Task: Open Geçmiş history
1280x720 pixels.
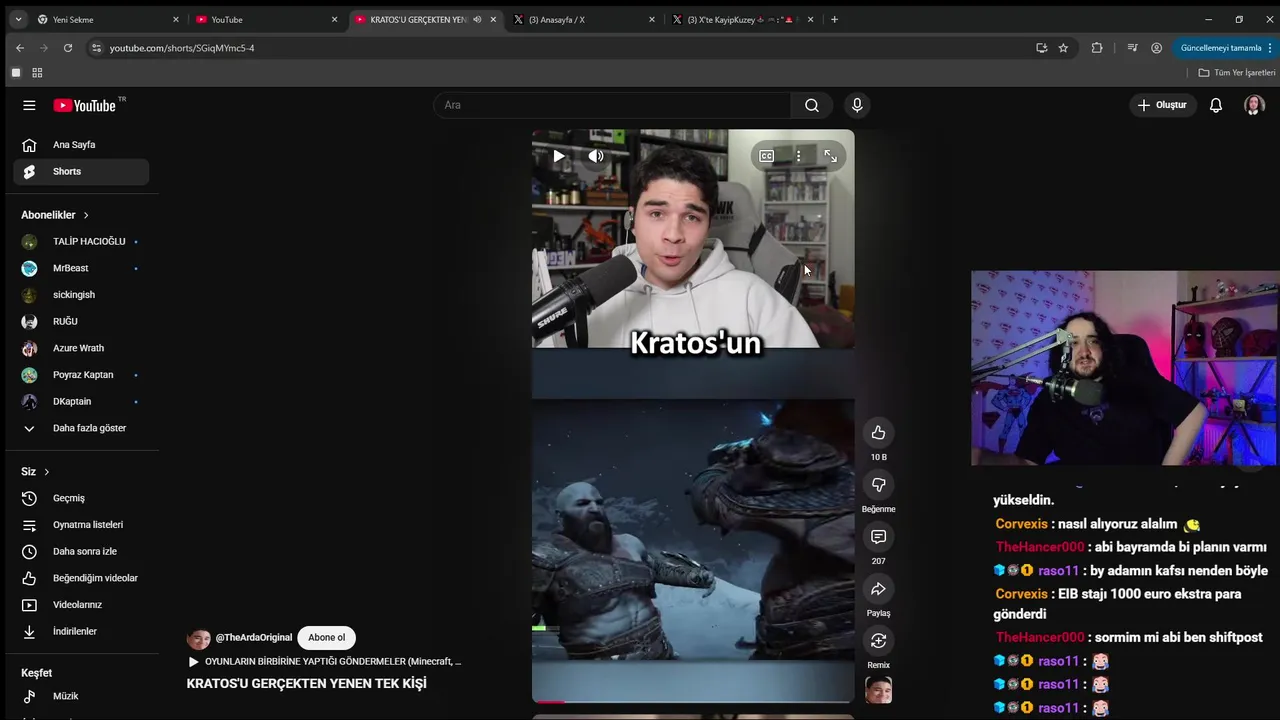Action: point(81,498)
